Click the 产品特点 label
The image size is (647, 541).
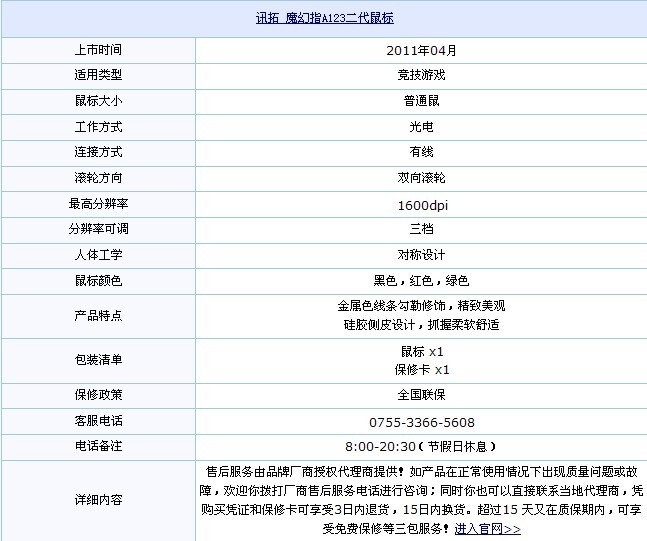pyautogui.click(x=98, y=316)
